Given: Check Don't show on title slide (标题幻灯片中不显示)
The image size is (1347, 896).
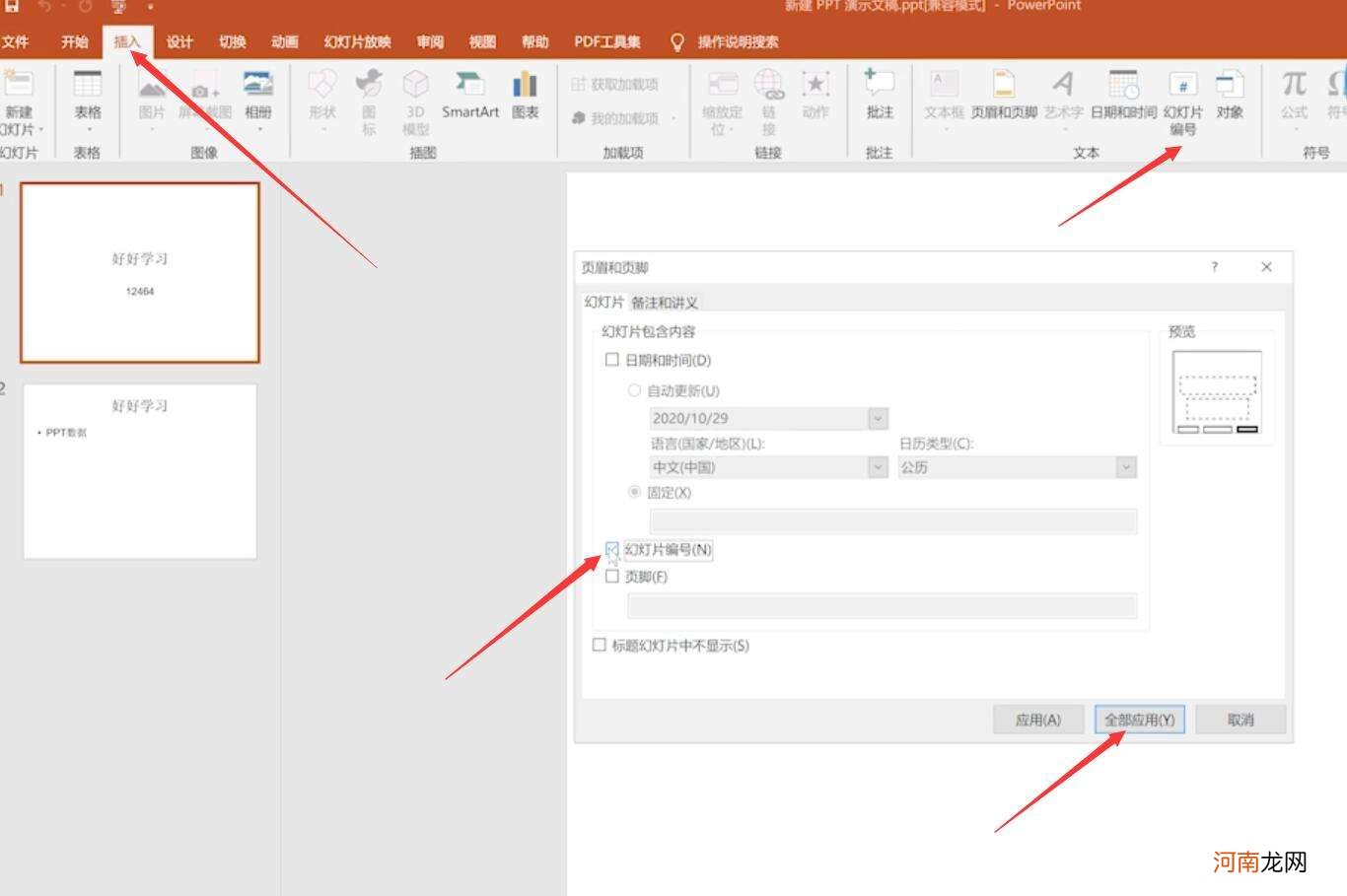Looking at the screenshot, I should (x=599, y=646).
